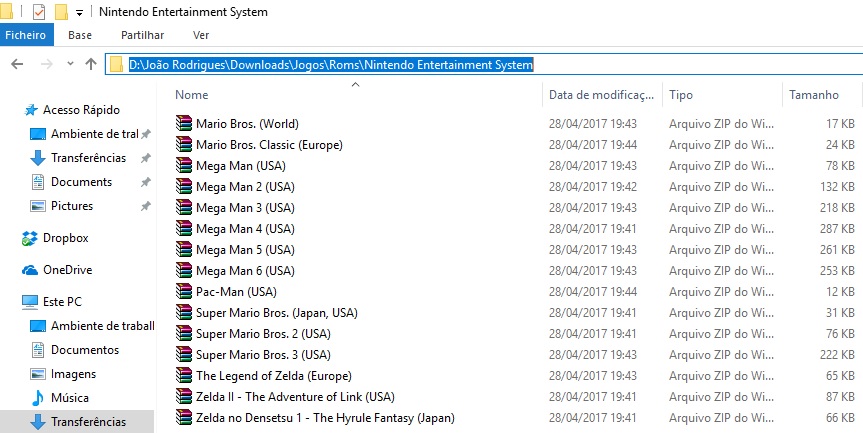Click the icon of Zelda II - The Adventure of Link
The image size is (863, 433).
[184, 396]
